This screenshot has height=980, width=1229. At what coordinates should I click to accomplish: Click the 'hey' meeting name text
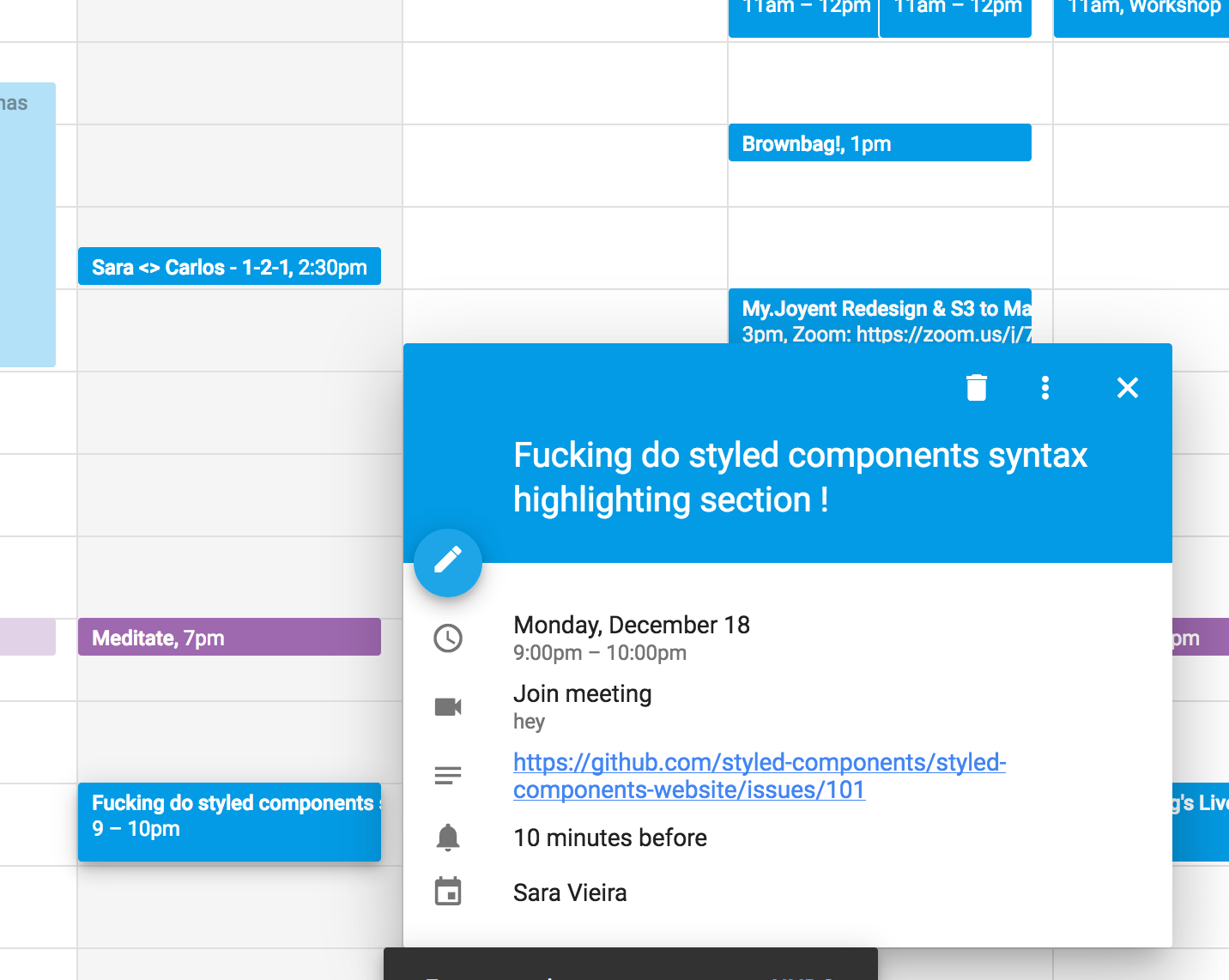529,722
